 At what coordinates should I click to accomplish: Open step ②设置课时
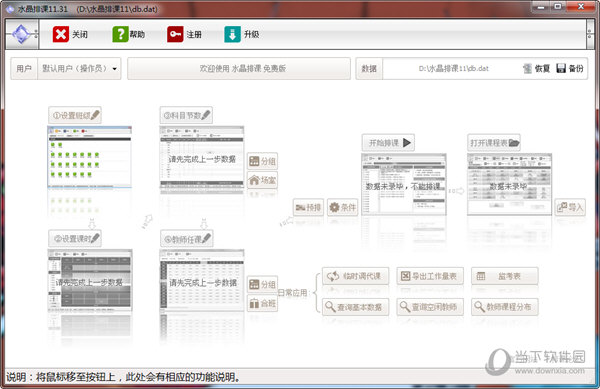(x=75, y=239)
